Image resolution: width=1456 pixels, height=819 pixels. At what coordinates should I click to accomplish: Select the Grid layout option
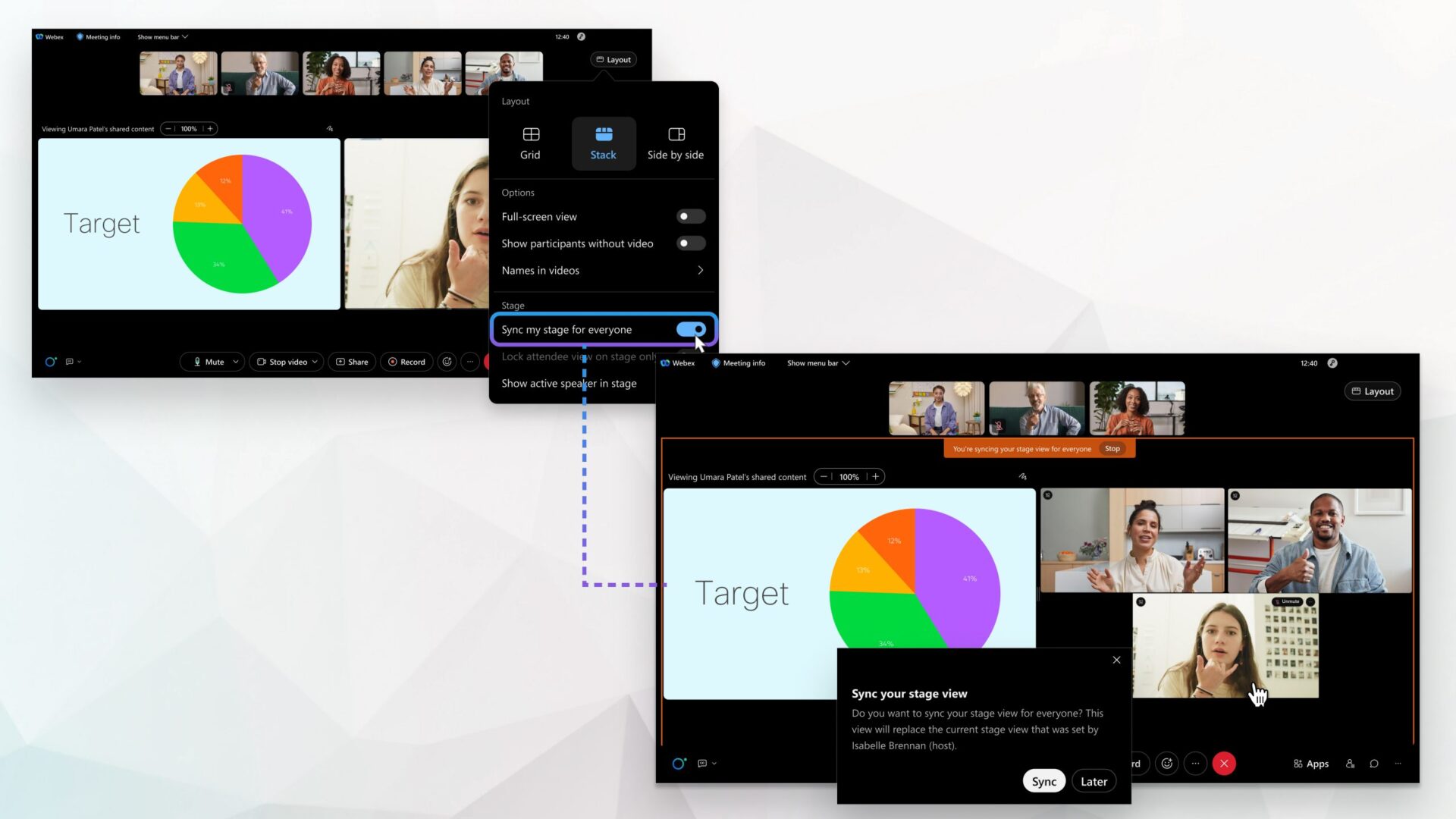click(530, 143)
